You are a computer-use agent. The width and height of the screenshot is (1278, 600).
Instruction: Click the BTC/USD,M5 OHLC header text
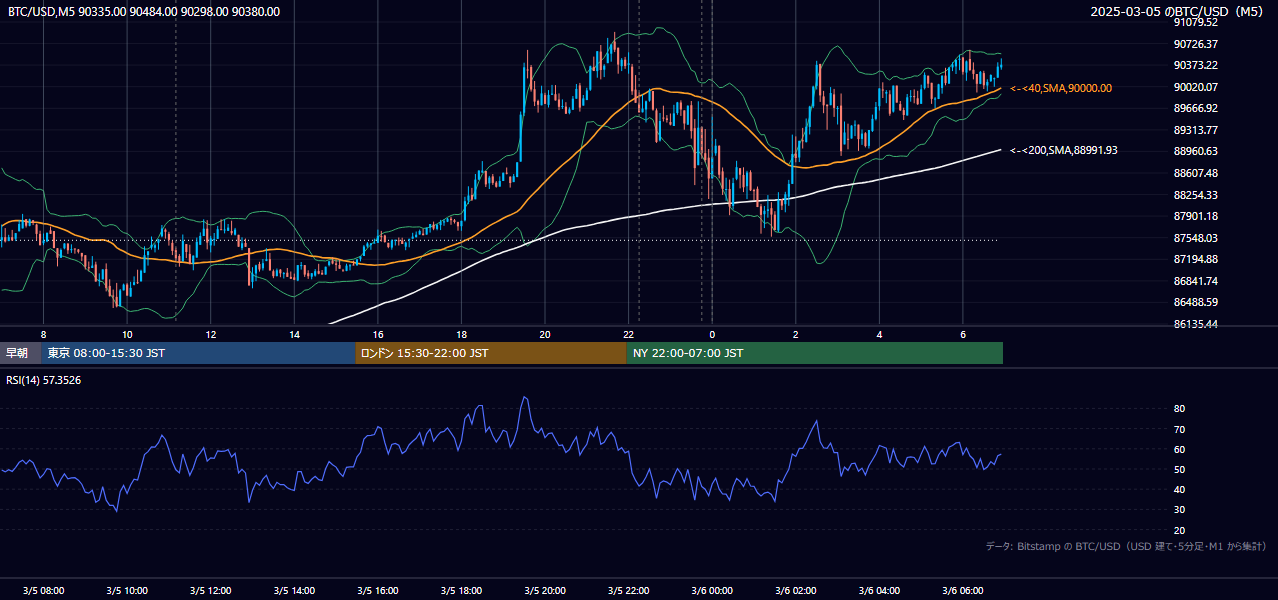(x=144, y=12)
